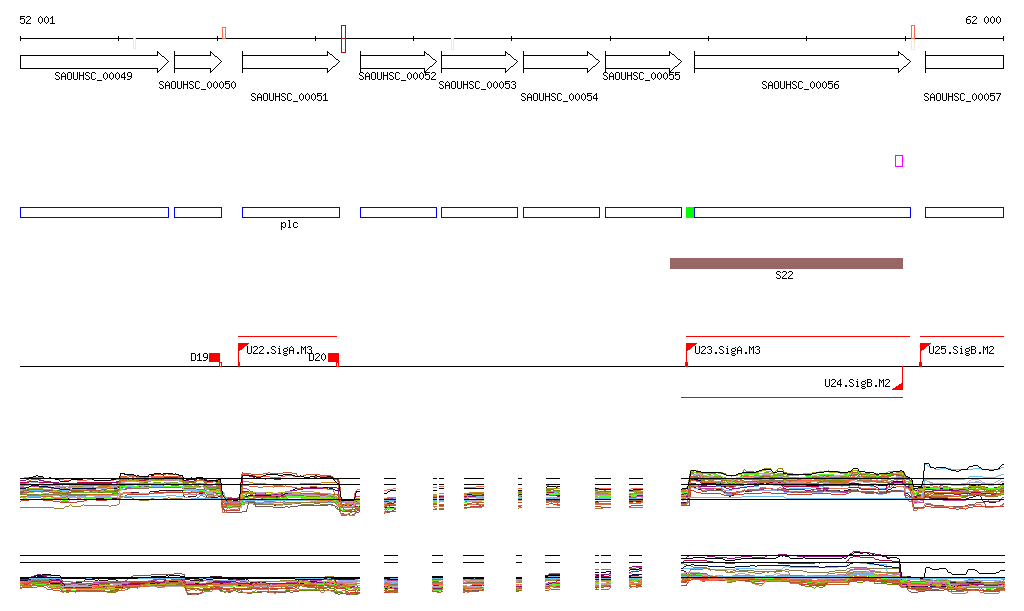Click the orange marker on ruler near SAOUHSC_00050
1024x611 pixels.
224,33
